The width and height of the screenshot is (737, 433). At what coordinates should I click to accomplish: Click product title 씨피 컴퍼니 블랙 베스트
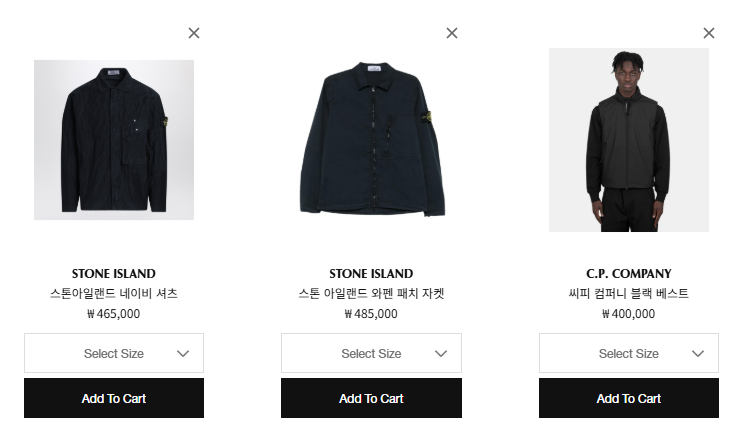point(628,293)
